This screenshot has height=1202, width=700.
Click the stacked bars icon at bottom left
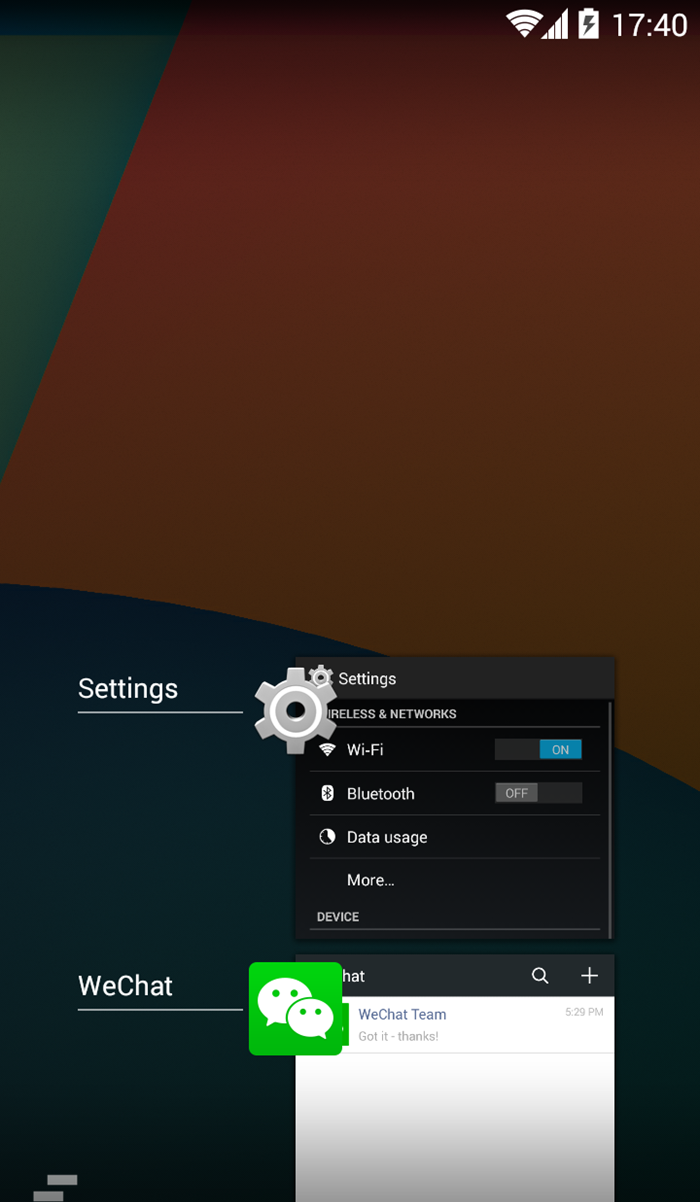[x=55, y=1188]
